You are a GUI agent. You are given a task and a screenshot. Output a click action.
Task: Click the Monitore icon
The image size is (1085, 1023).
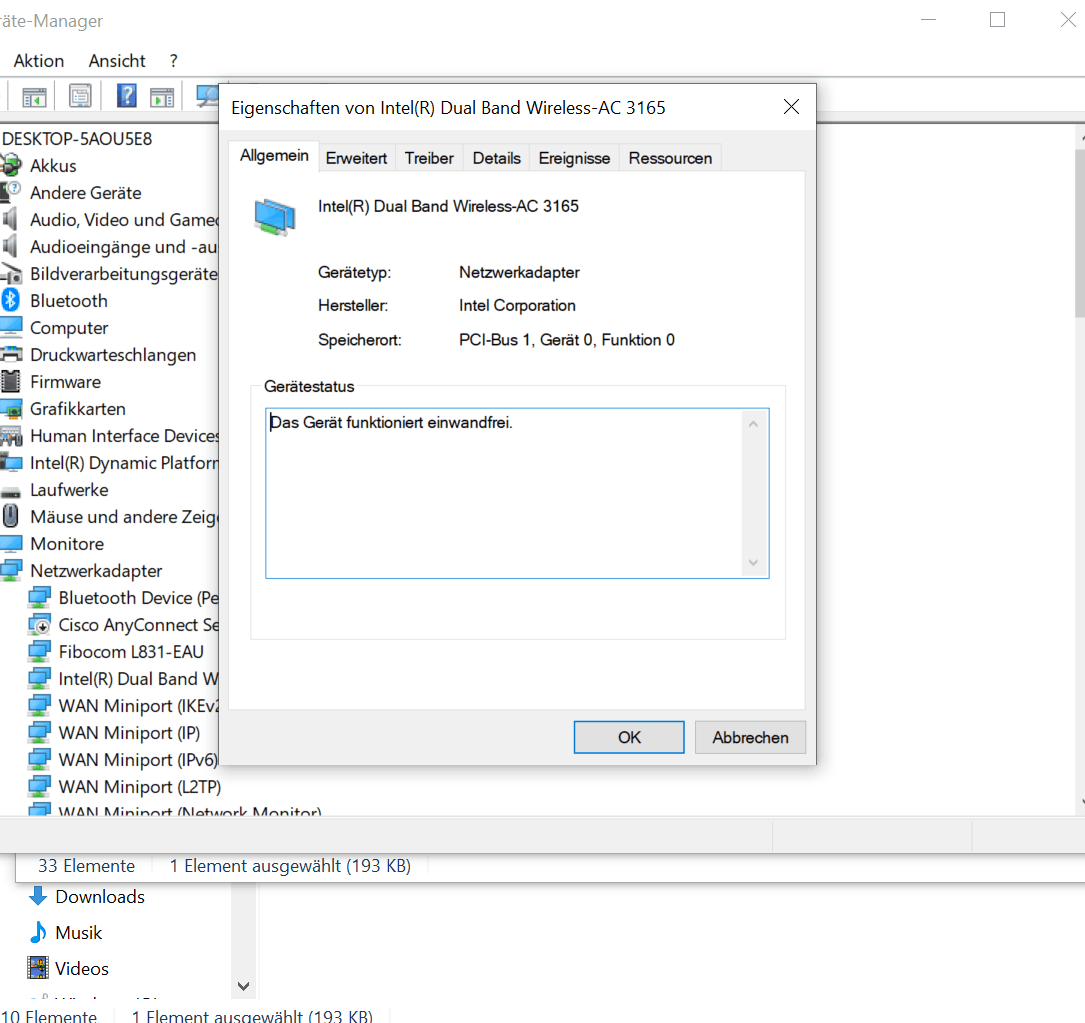click(x=10, y=543)
